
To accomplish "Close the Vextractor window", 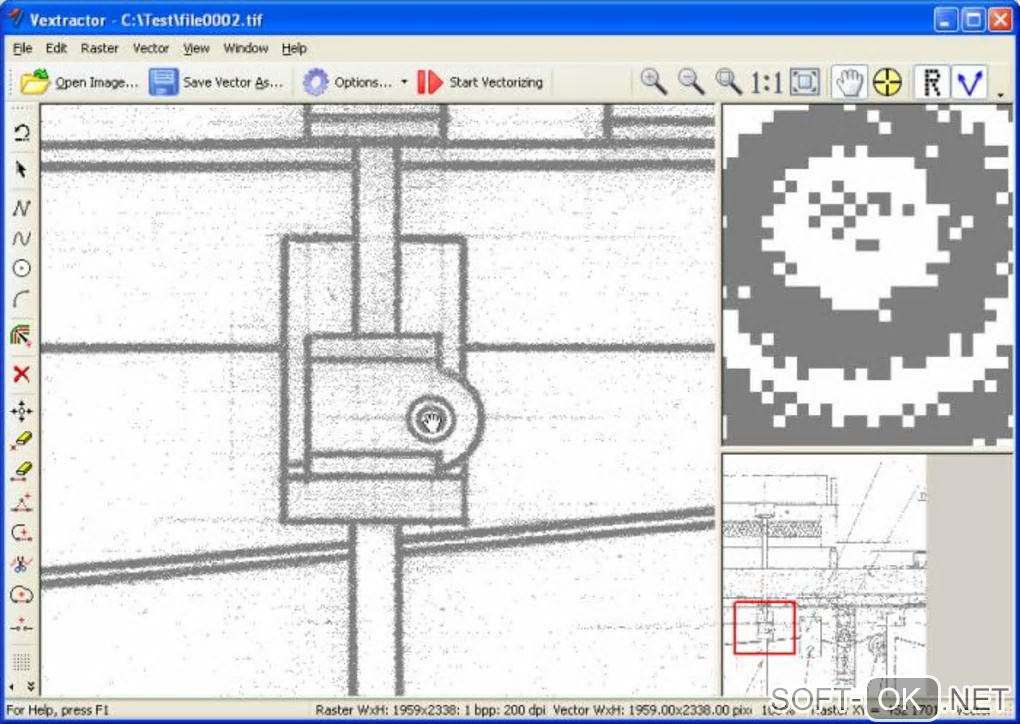I will click(x=1000, y=20).
